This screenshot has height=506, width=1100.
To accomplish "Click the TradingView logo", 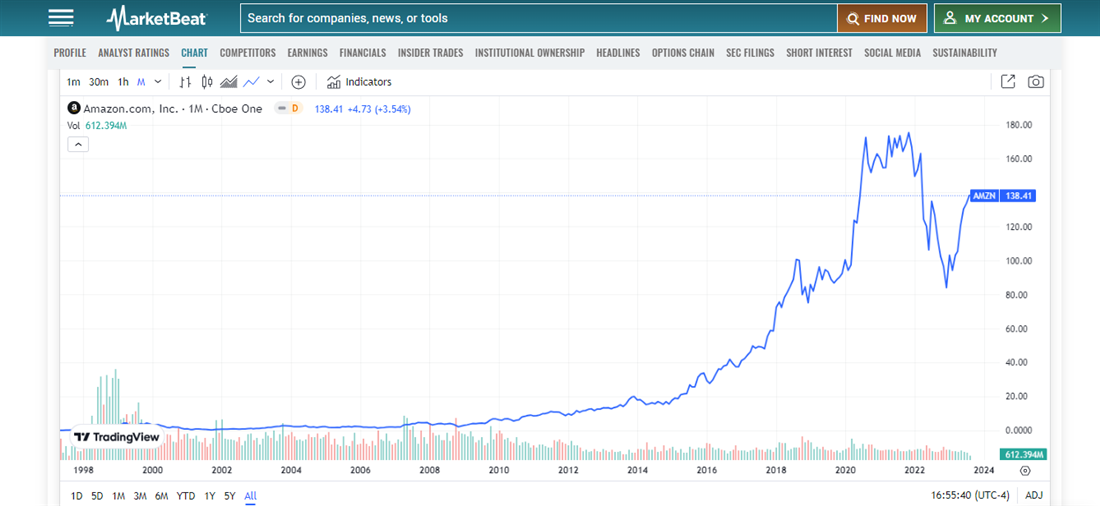I will click(x=117, y=437).
